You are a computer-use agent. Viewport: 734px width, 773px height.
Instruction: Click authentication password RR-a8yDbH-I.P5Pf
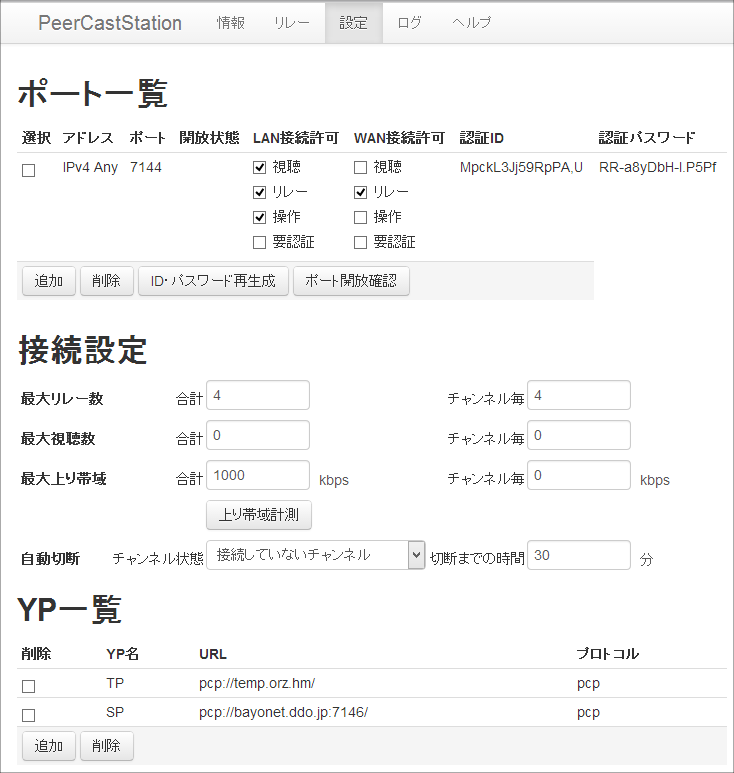click(658, 168)
